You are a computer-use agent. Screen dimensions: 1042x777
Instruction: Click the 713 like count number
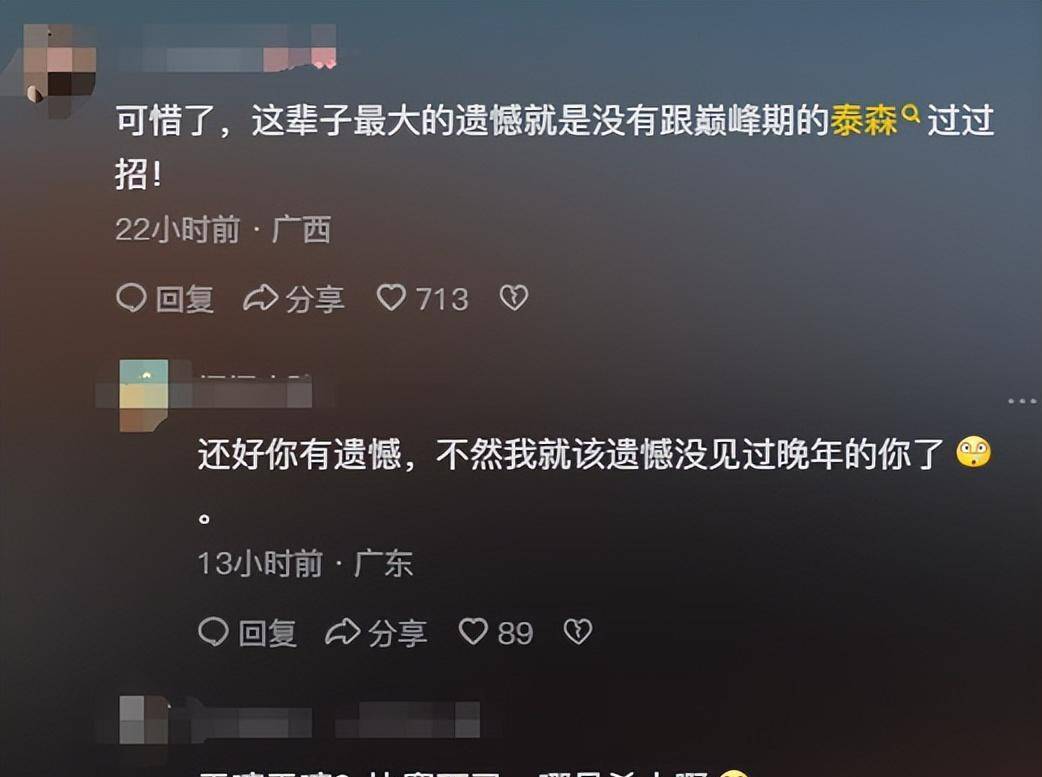[443, 299]
